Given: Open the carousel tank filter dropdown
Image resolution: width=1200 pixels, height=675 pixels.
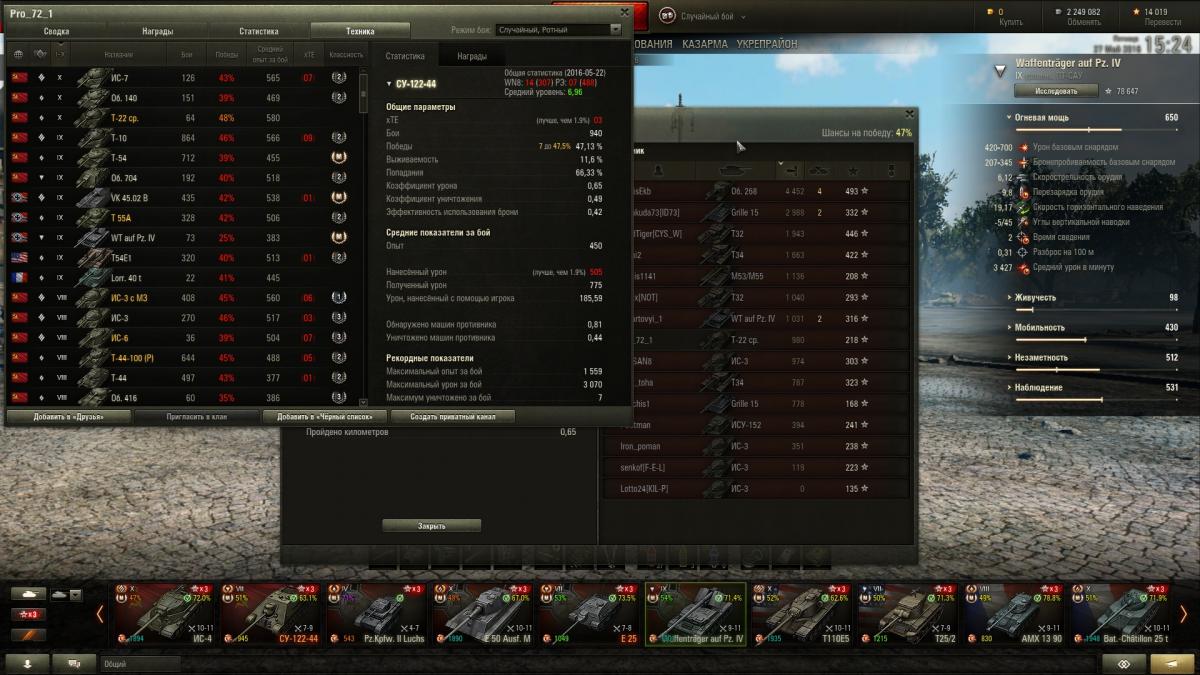Looking at the screenshot, I should [67, 594].
